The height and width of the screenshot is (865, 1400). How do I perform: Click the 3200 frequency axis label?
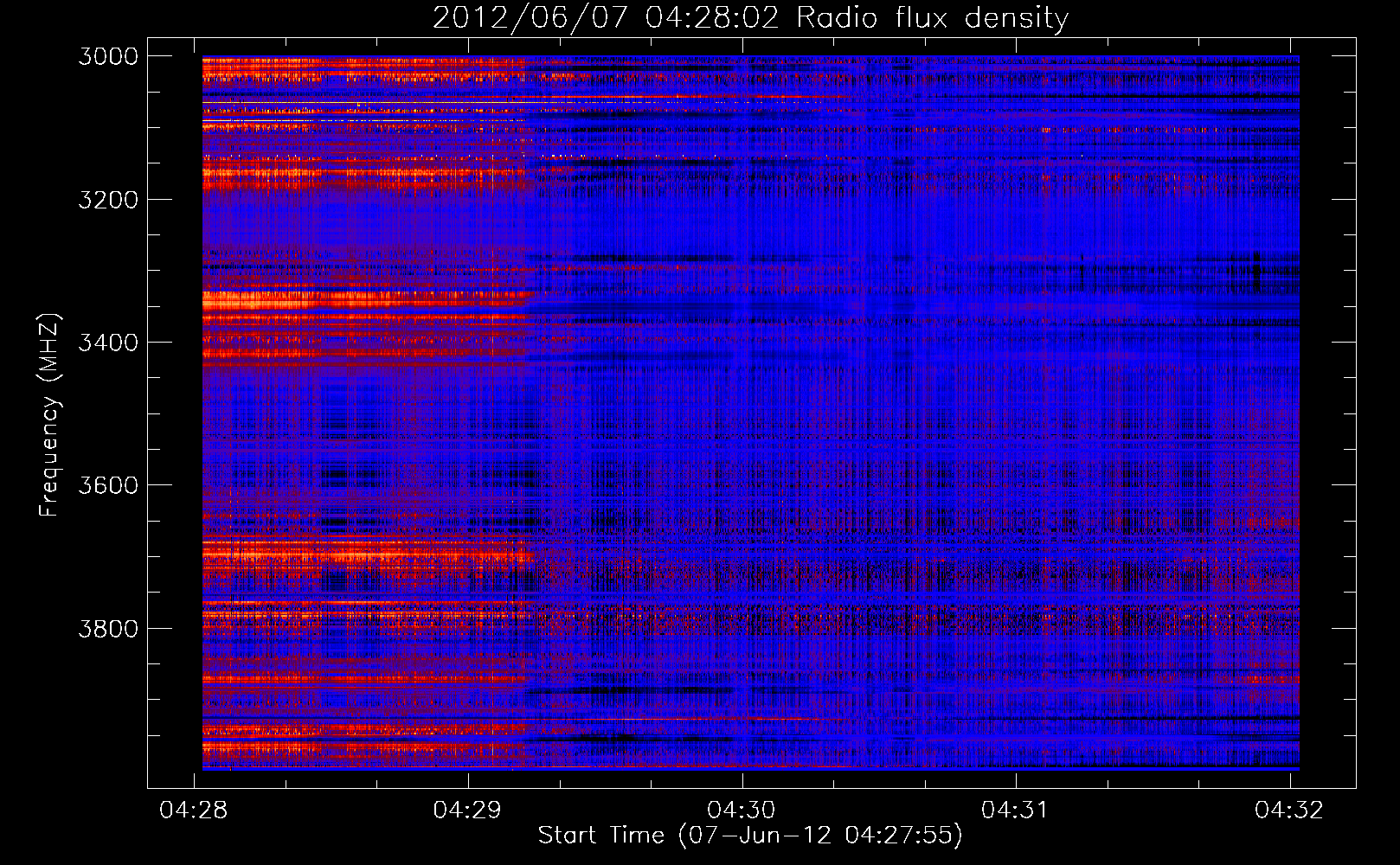[108, 200]
